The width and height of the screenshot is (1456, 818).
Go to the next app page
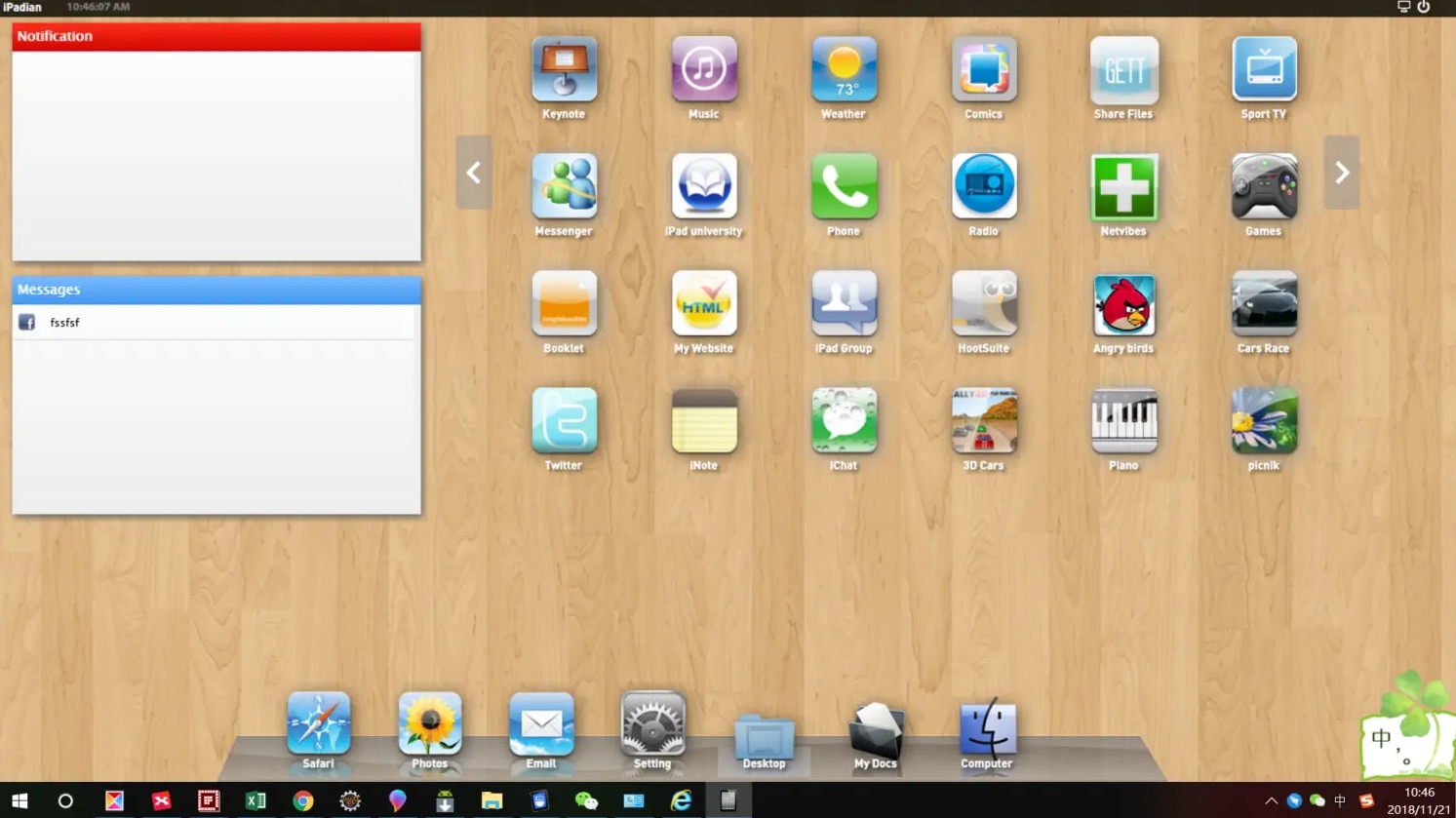tap(1342, 173)
